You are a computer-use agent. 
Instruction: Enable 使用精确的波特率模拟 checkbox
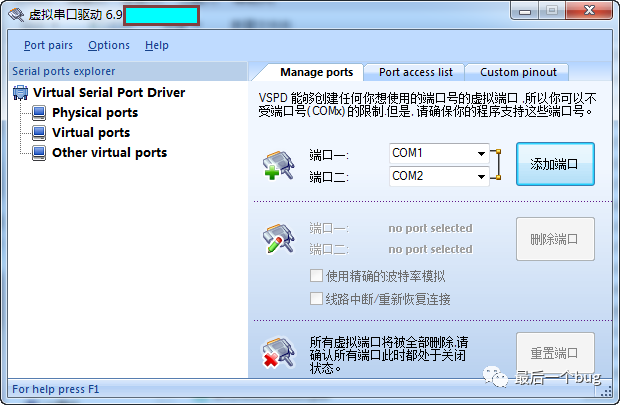coord(316,276)
